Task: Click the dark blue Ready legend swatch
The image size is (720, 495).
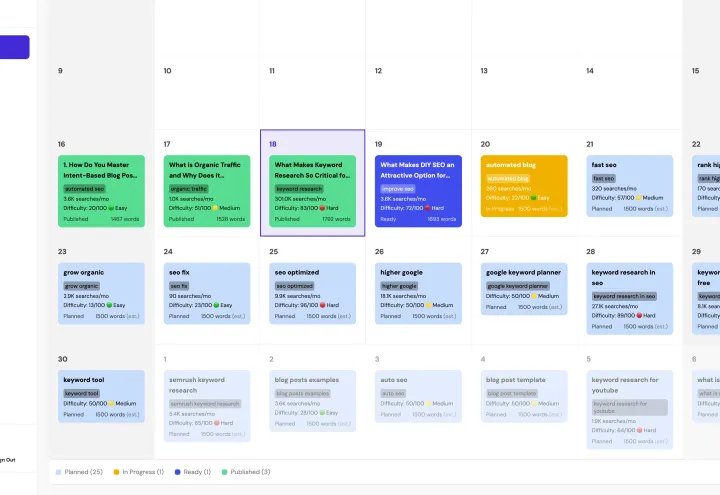Action: coord(177,472)
